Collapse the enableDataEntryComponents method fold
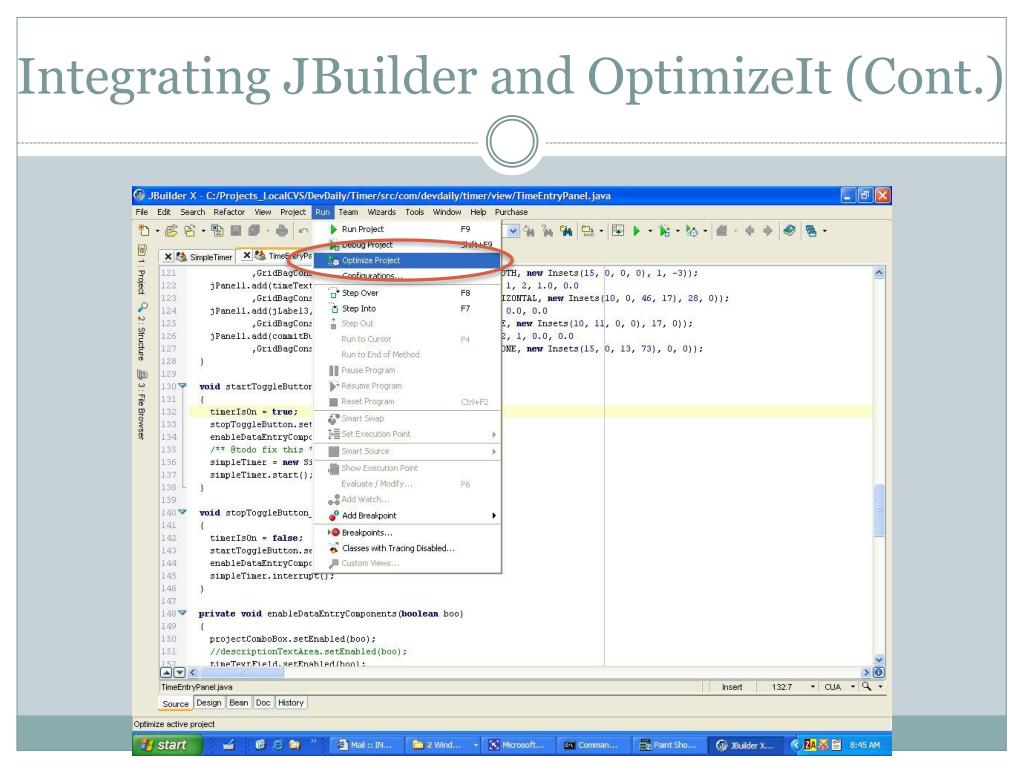The image size is (1024, 768). point(182,613)
